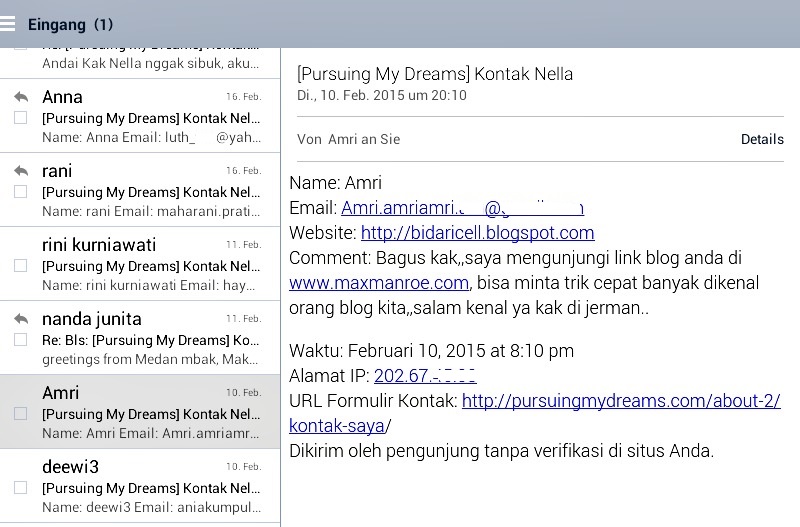Open the www.maxmanroe.com link

tap(379, 283)
